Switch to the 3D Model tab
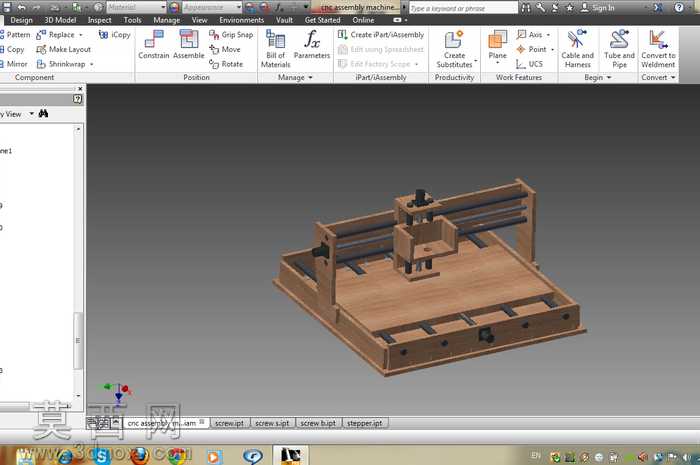Viewport: 700px width, 465px height. click(x=60, y=20)
